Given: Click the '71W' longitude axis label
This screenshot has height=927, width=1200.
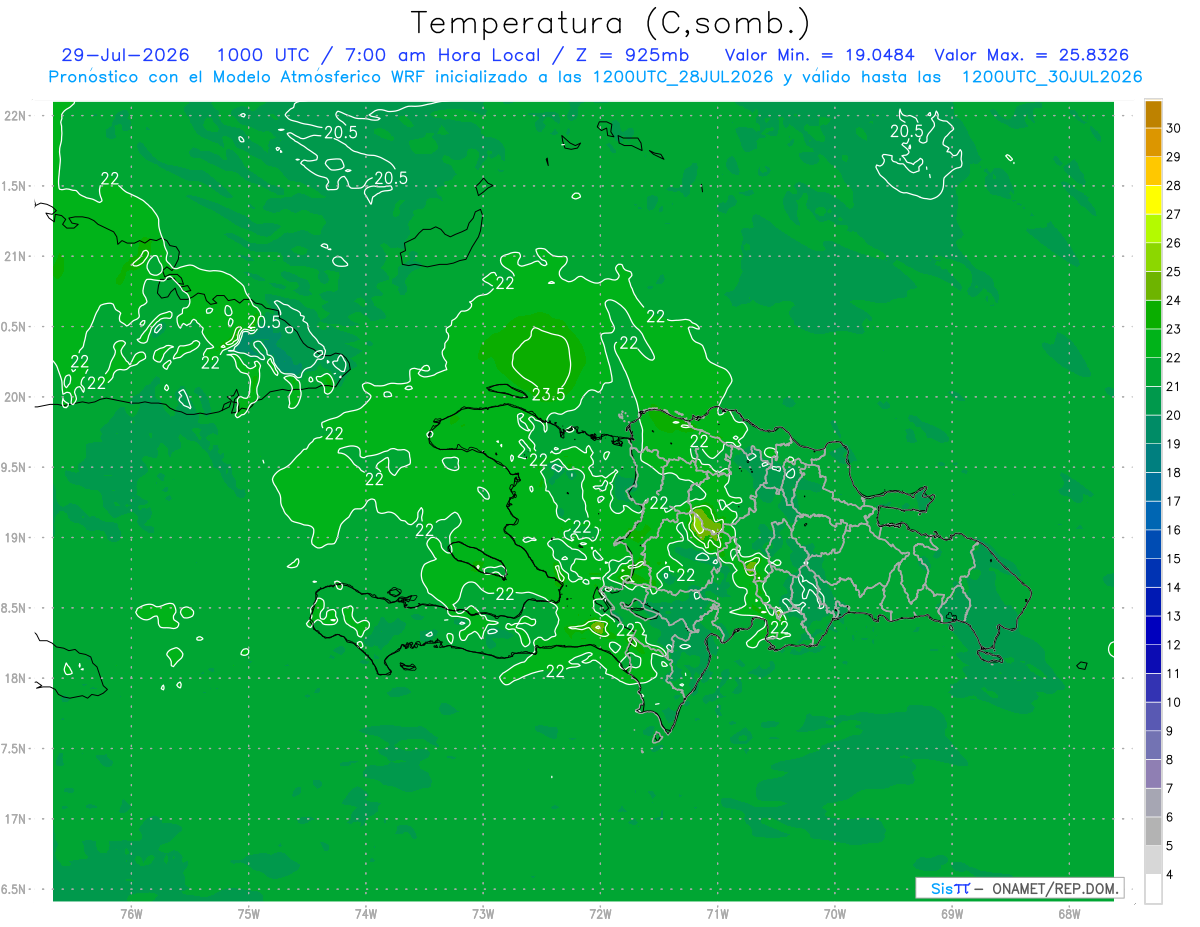Looking at the screenshot, I should (717, 914).
